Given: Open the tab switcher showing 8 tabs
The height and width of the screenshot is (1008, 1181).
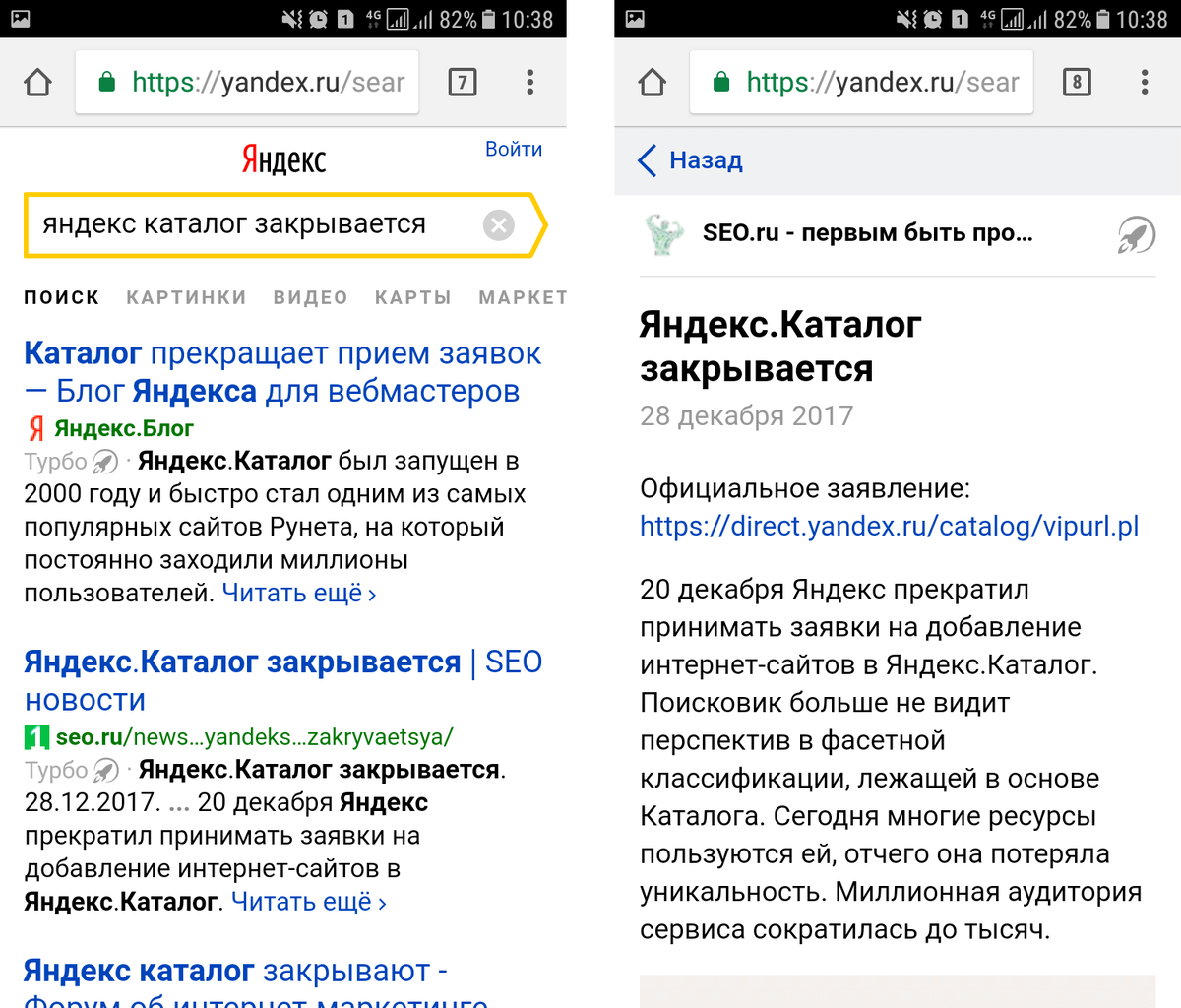Looking at the screenshot, I should 1077,83.
